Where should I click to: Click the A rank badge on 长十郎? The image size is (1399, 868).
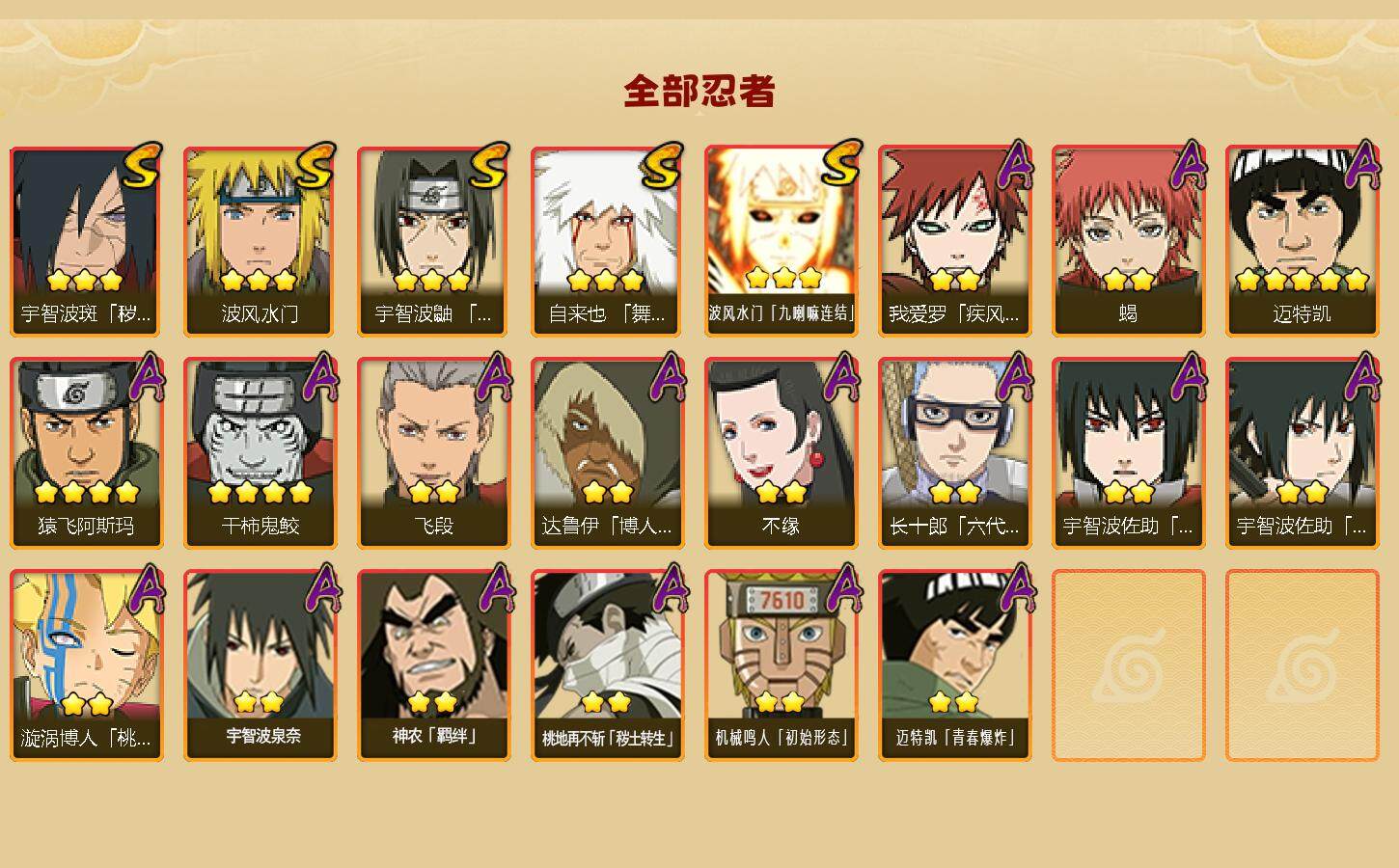(1014, 378)
